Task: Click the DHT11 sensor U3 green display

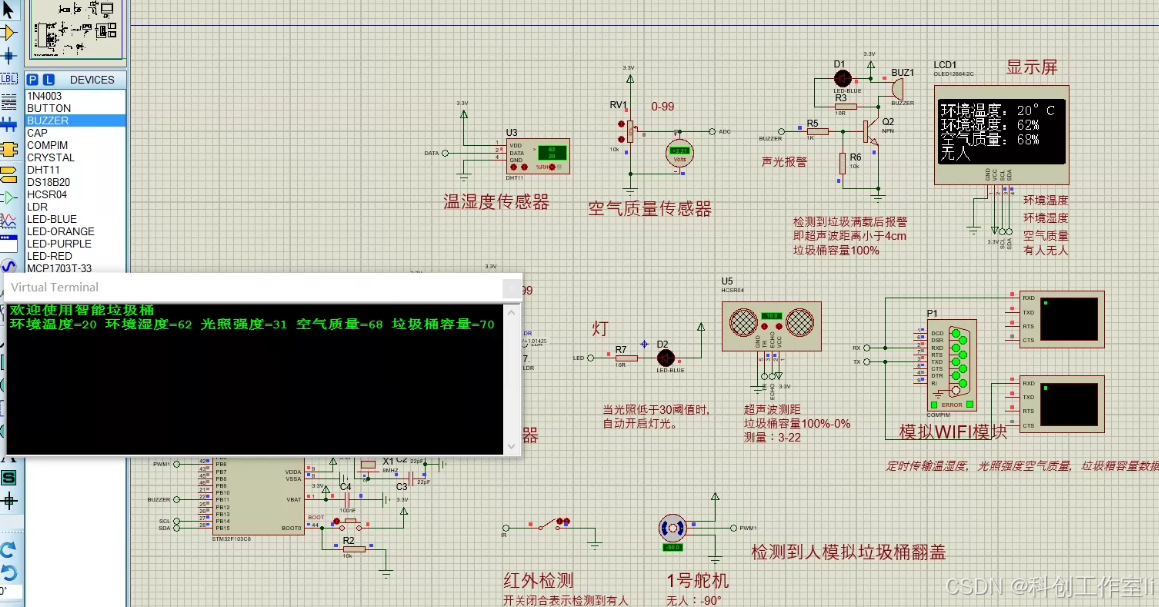Action: coord(551,152)
